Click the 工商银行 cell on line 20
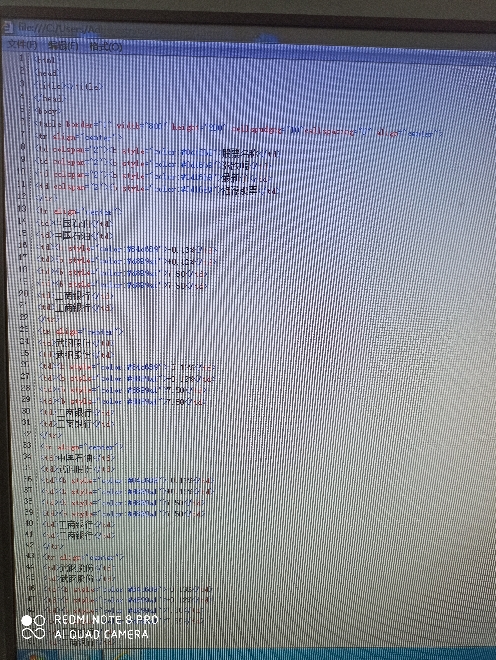Image resolution: width=496 pixels, height=660 pixels. point(73,296)
